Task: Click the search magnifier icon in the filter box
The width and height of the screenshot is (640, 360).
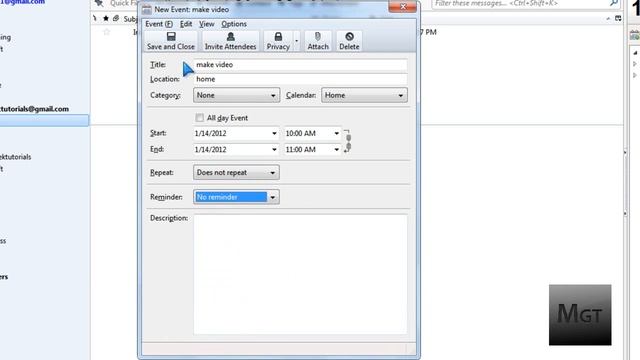Action: click(x=613, y=3)
